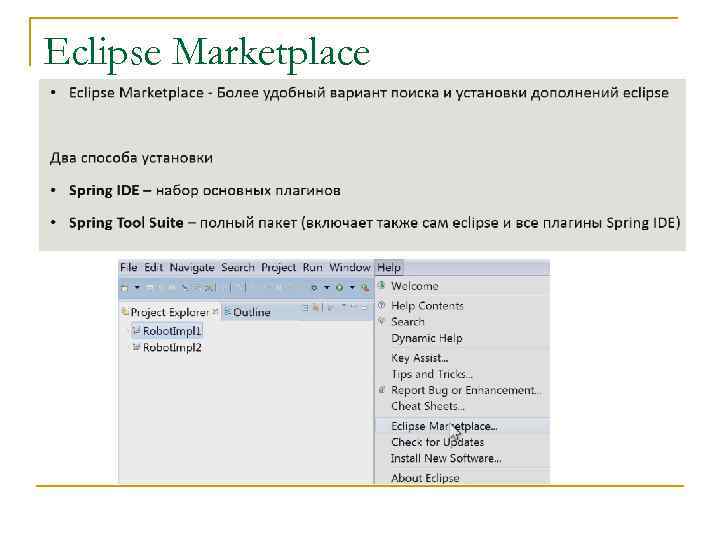The height and width of the screenshot is (540, 720).
Task: Click the RobotImpl1 project icon
Action: click(x=136, y=331)
